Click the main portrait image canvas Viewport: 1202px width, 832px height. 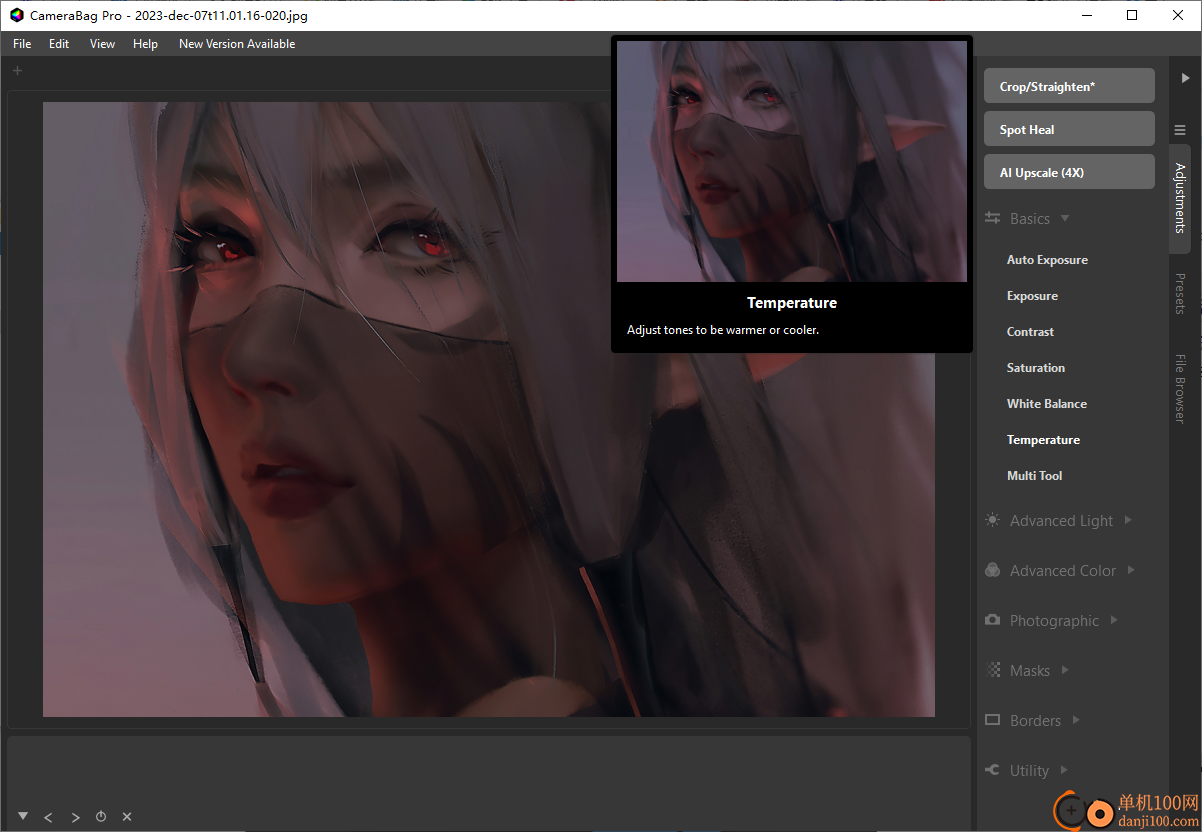(489, 409)
